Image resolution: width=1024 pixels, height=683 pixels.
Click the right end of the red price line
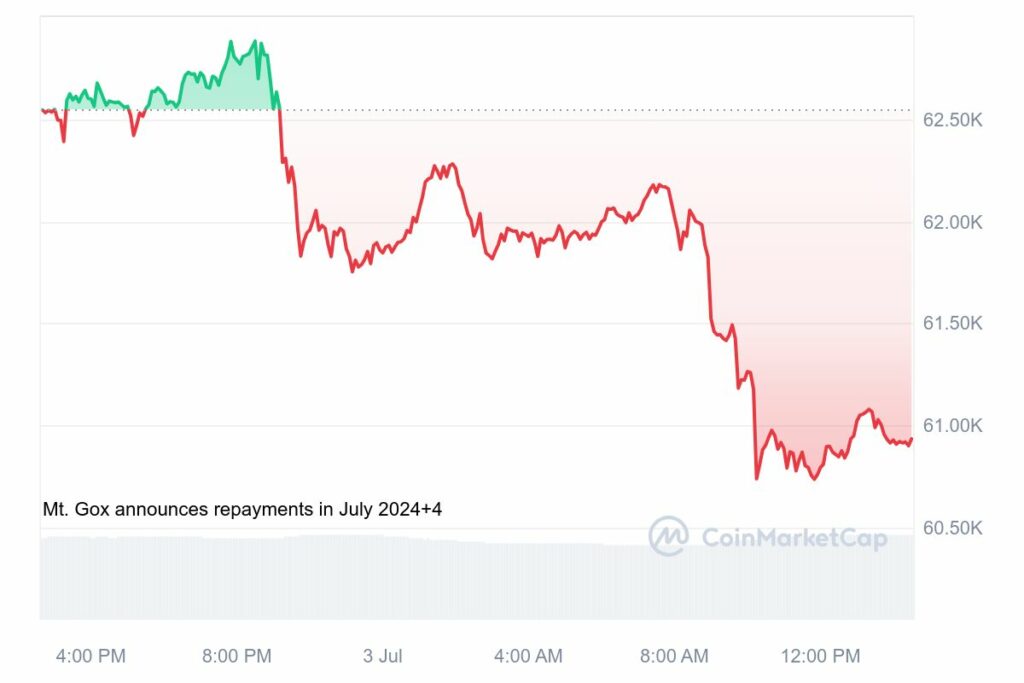pyautogui.click(x=911, y=439)
